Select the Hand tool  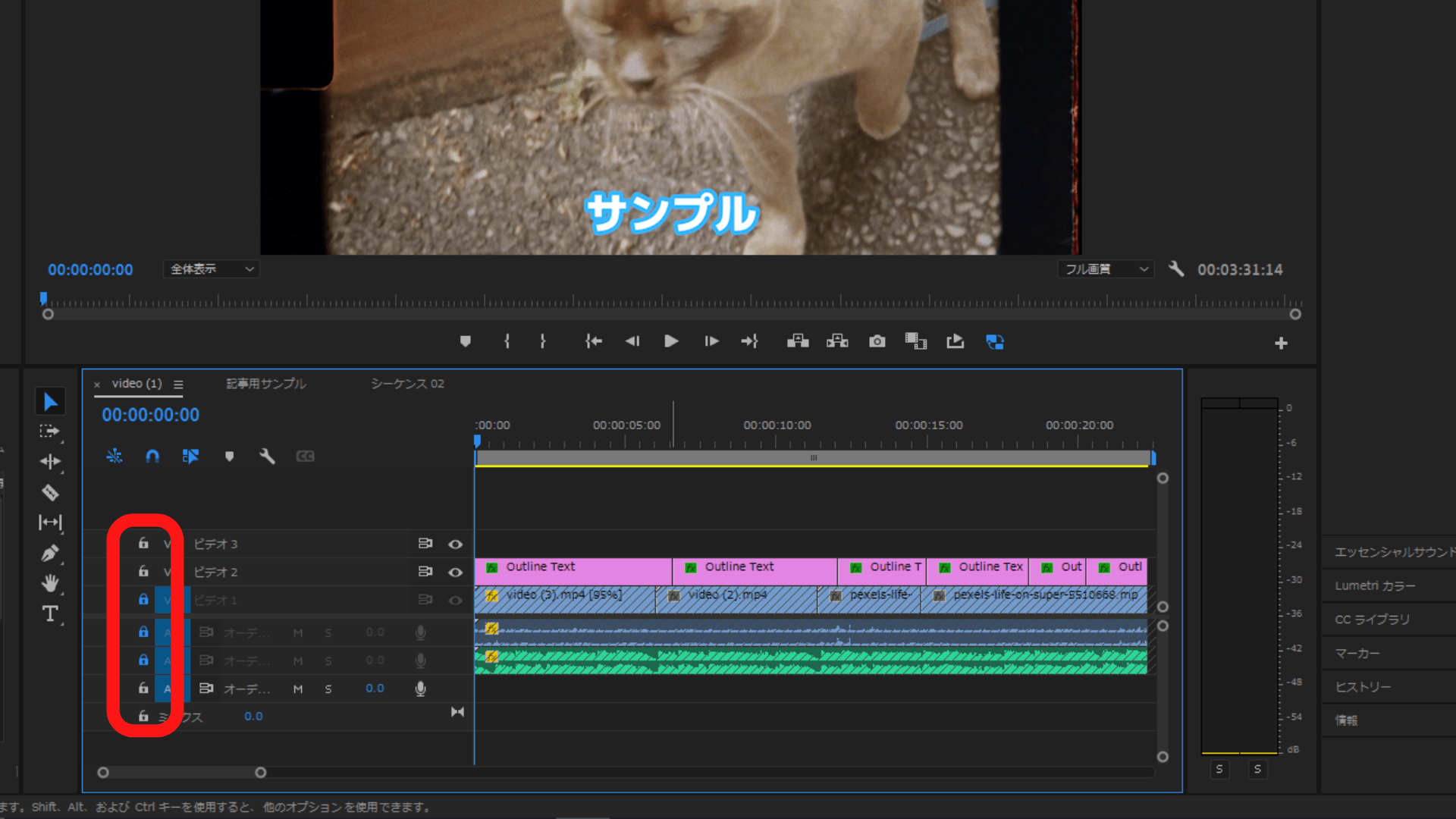click(50, 583)
